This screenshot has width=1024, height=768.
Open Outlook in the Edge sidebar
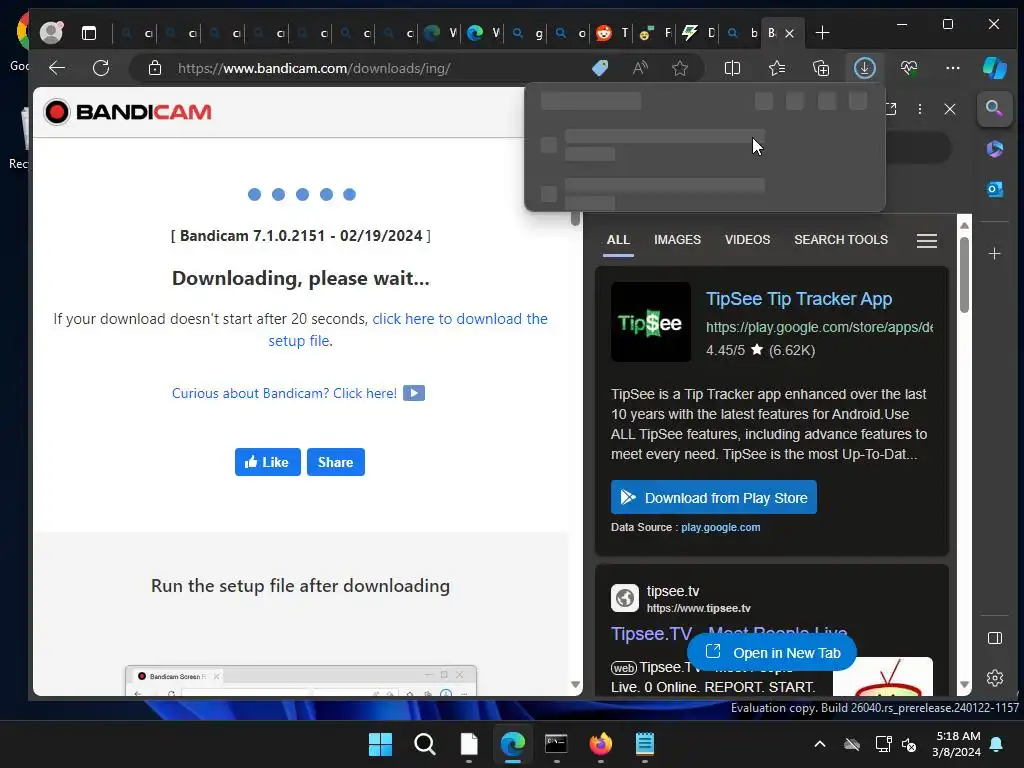995,189
